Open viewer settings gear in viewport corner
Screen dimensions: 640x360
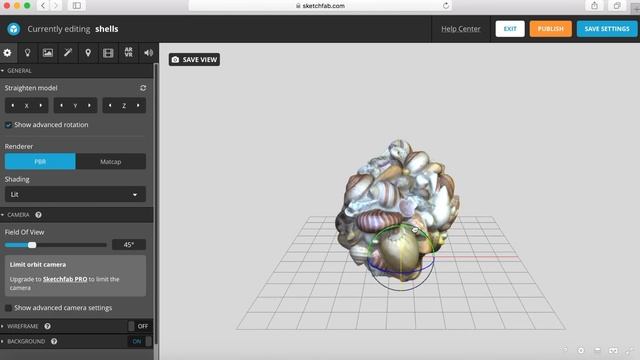coord(581,350)
